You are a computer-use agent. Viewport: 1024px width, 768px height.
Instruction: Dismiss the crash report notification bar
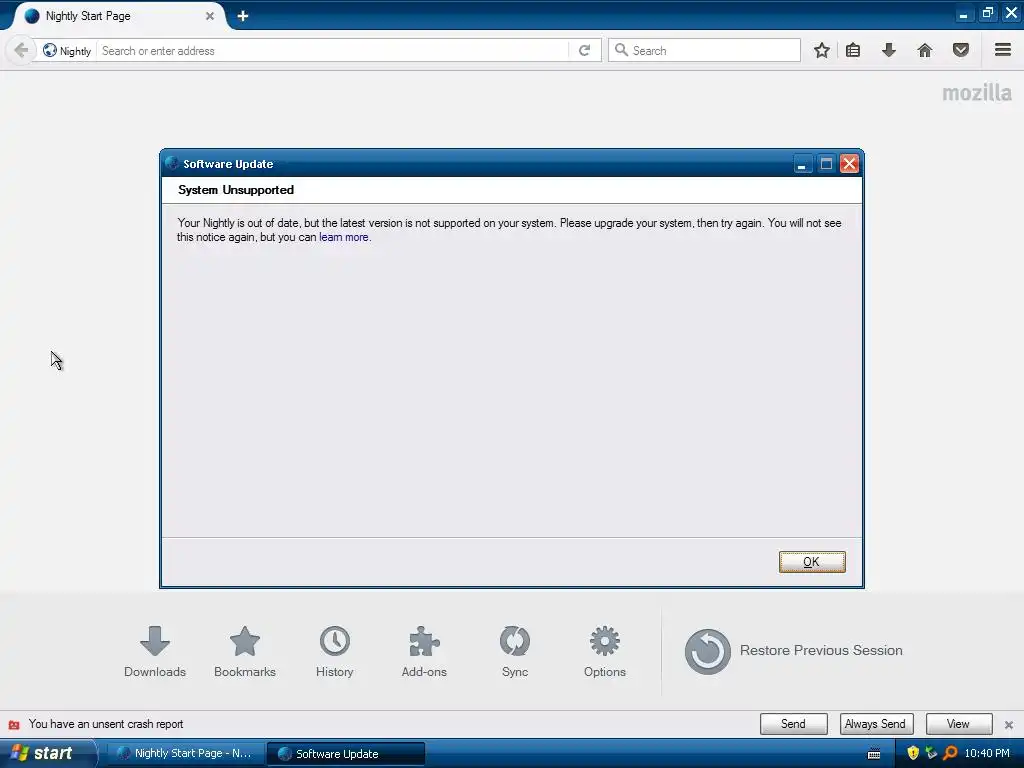click(1009, 725)
